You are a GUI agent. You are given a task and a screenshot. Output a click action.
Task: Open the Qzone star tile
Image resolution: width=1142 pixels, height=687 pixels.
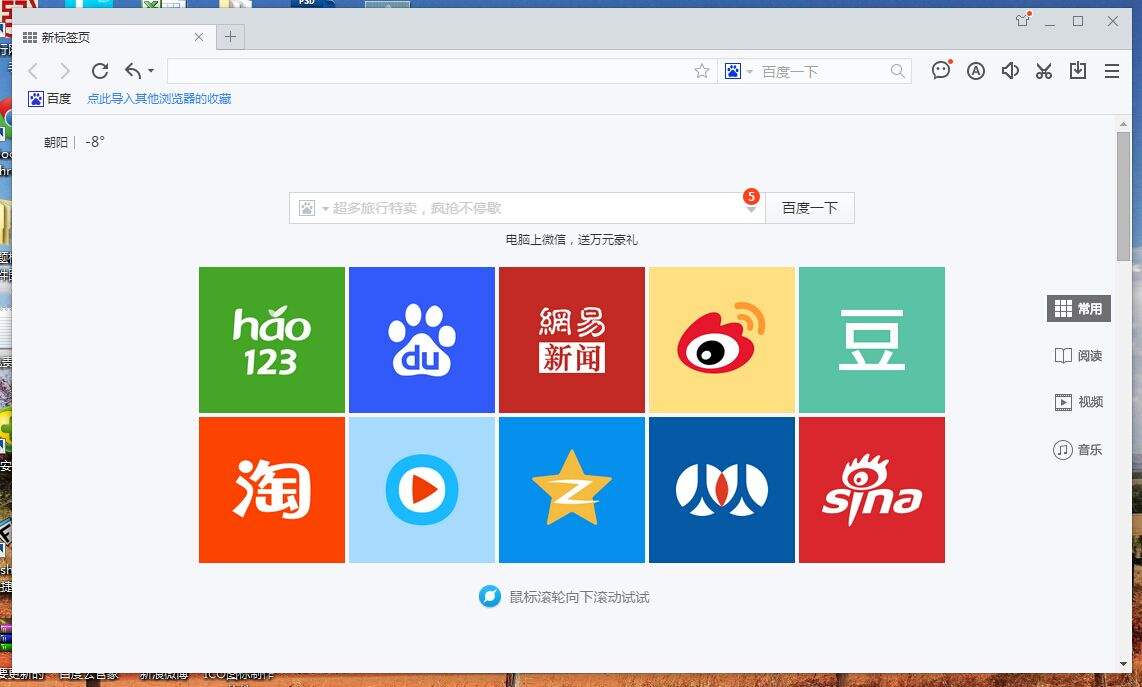click(572, 490)
